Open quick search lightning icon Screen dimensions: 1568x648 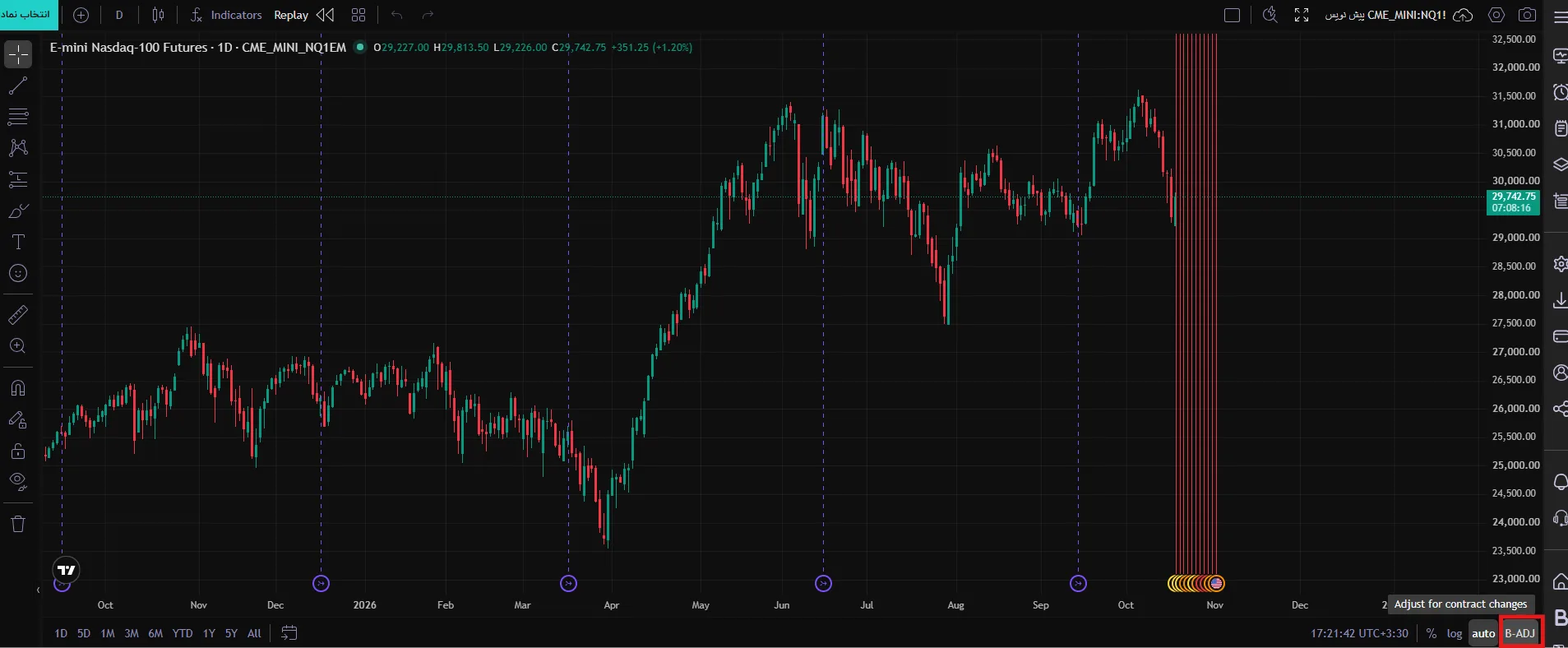1270,15
